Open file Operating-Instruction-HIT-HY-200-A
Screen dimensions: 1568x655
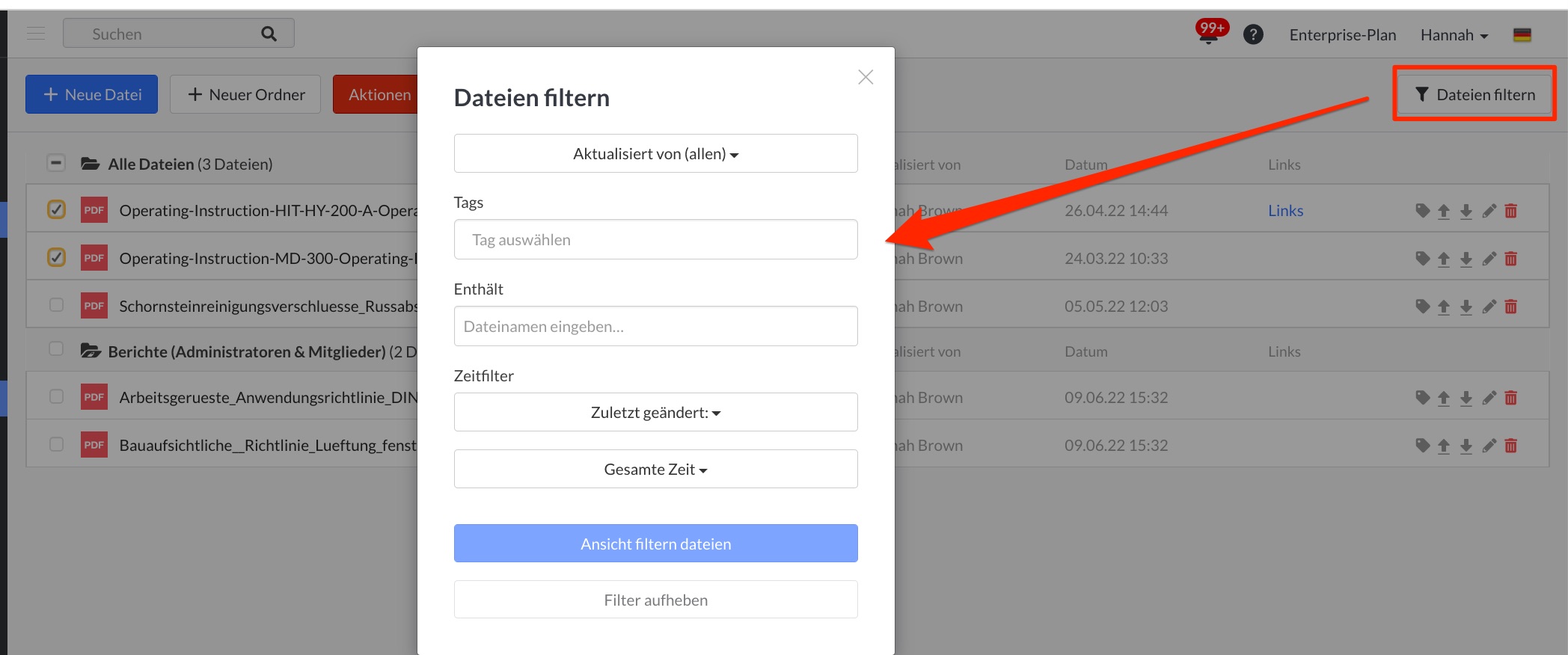[x=269, y=211]
